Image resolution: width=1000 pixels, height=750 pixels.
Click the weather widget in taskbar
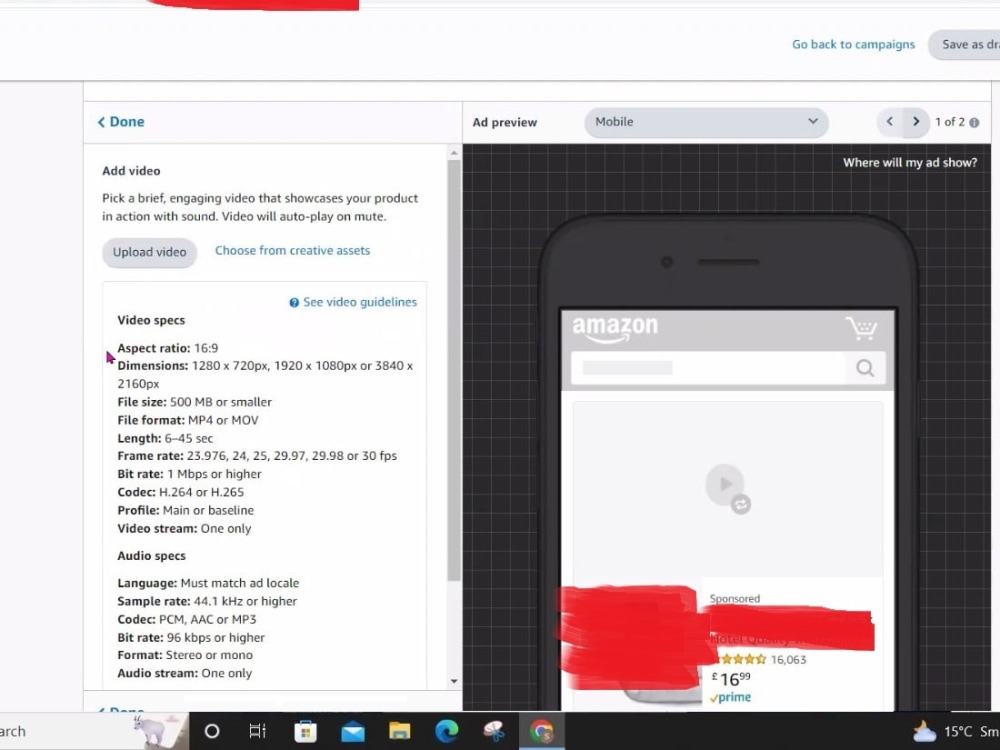tap(955, 731)
